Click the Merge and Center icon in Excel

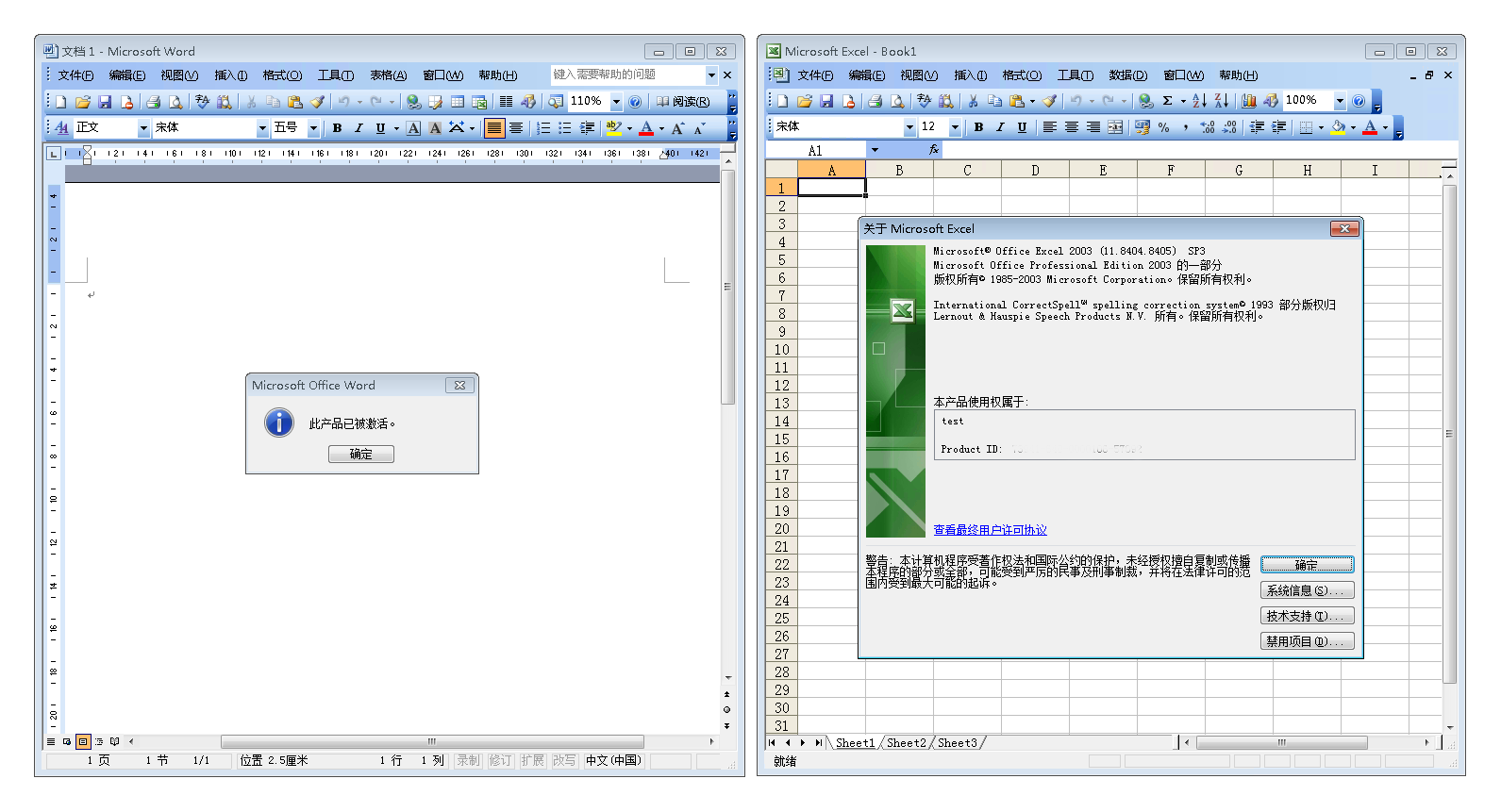1115,127
